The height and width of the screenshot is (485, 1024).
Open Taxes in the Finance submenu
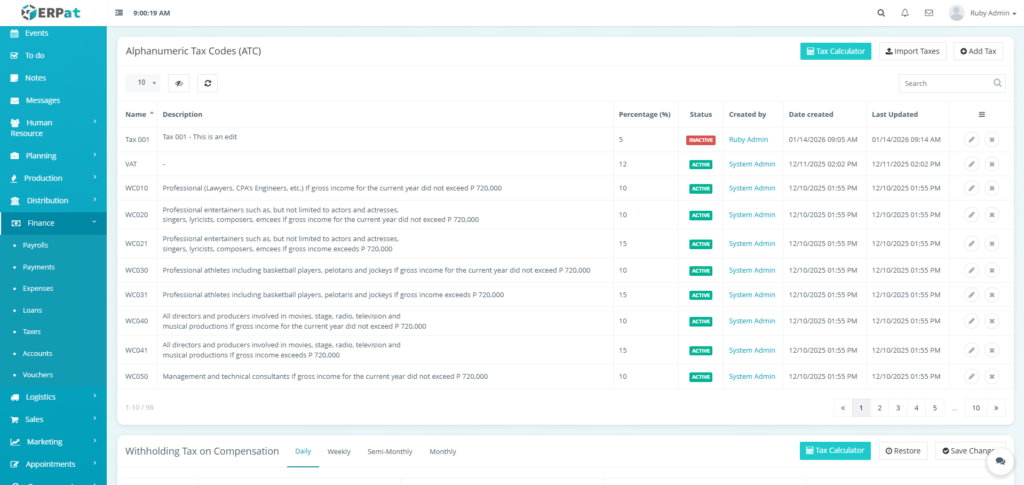(x=32, y=331)
